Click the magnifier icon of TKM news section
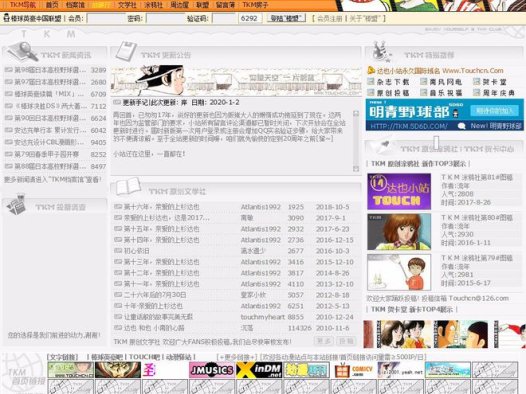 click(23, 51)
